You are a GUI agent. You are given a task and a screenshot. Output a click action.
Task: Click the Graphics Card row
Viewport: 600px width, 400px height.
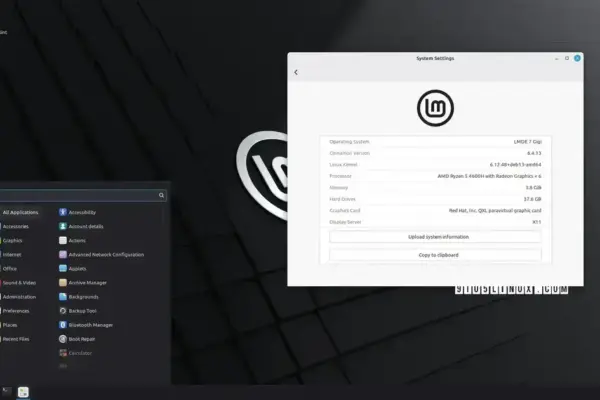(435, 211)
